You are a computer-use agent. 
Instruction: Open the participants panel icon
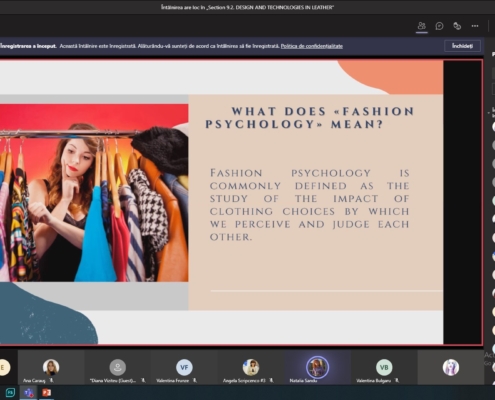pyautogui.click(x=422, y=26)
